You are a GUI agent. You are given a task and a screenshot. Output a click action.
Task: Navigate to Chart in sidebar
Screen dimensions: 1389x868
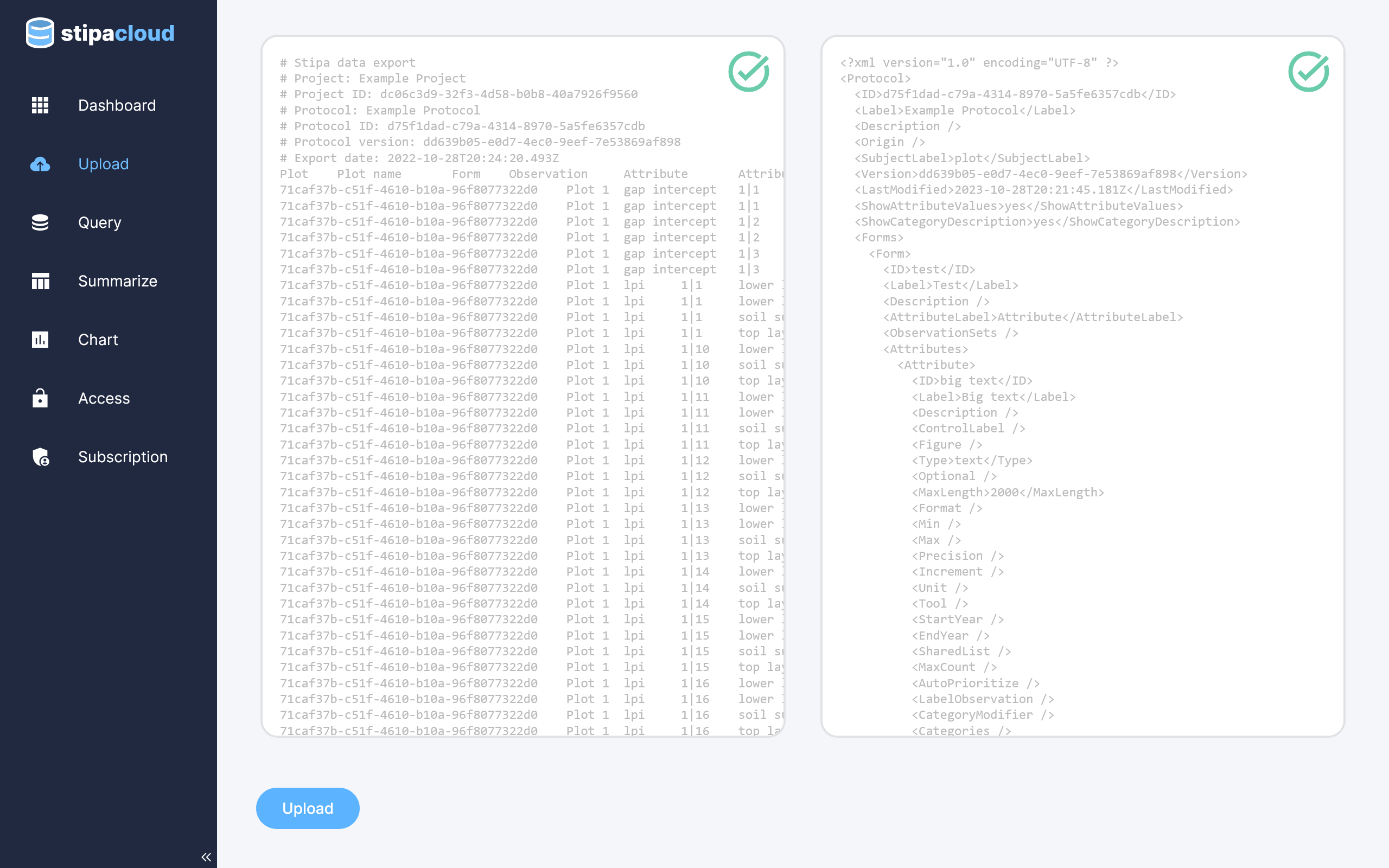coord(98,340)
